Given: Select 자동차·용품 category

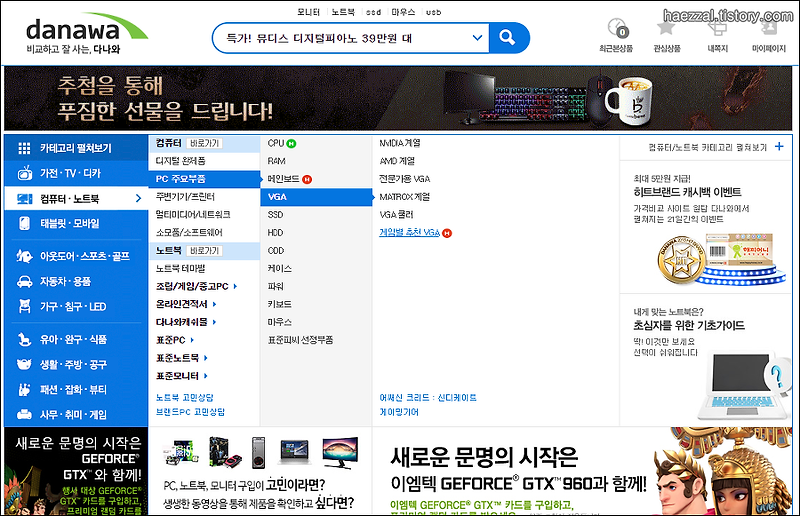Looking at the screenshot, I should pyautogui.click(x=76, y=281).
